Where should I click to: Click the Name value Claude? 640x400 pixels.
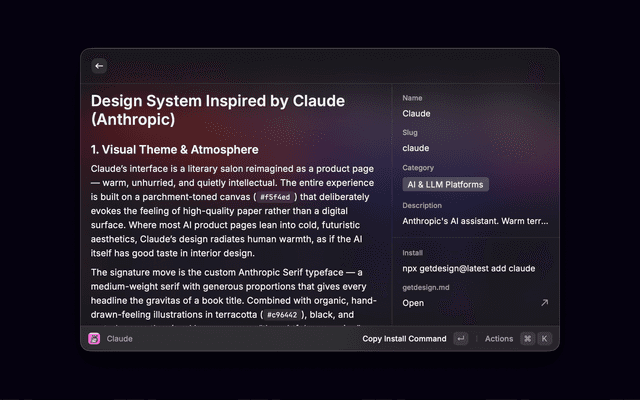416,113
